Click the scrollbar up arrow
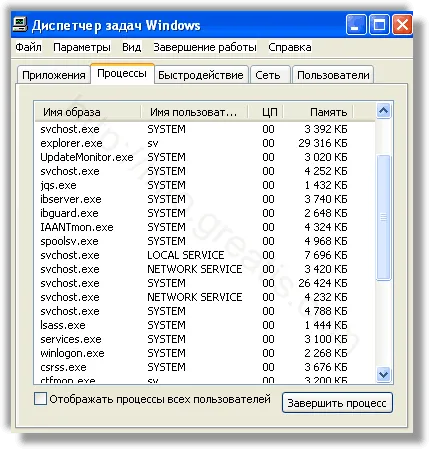This screenshot has height=449, width=429. [x=383, y=110]
